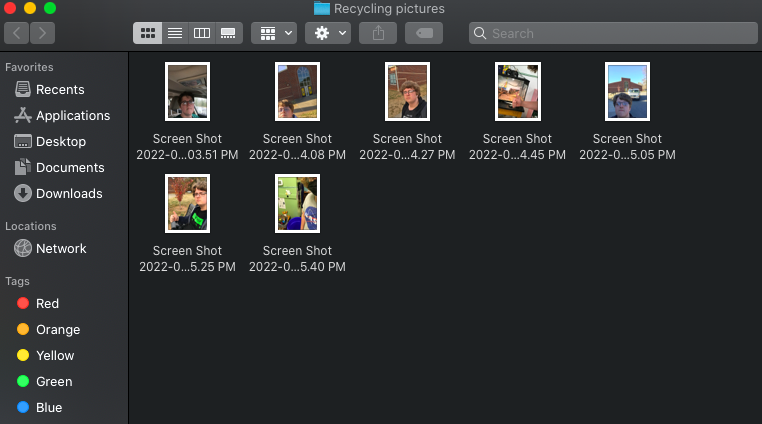The image size is (762, 424).
Task: Go back with the left arrow
Action: (x=17, y=33)
